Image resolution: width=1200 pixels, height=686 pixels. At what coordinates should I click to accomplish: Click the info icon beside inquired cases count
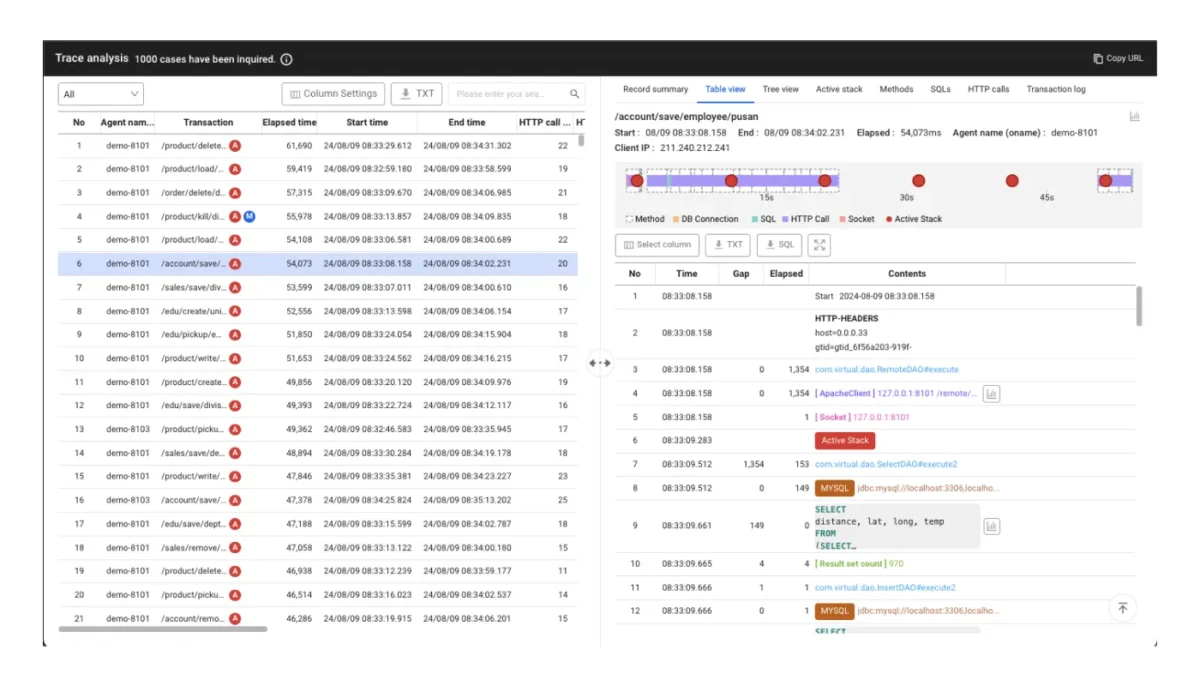click(x=287, y=59)
